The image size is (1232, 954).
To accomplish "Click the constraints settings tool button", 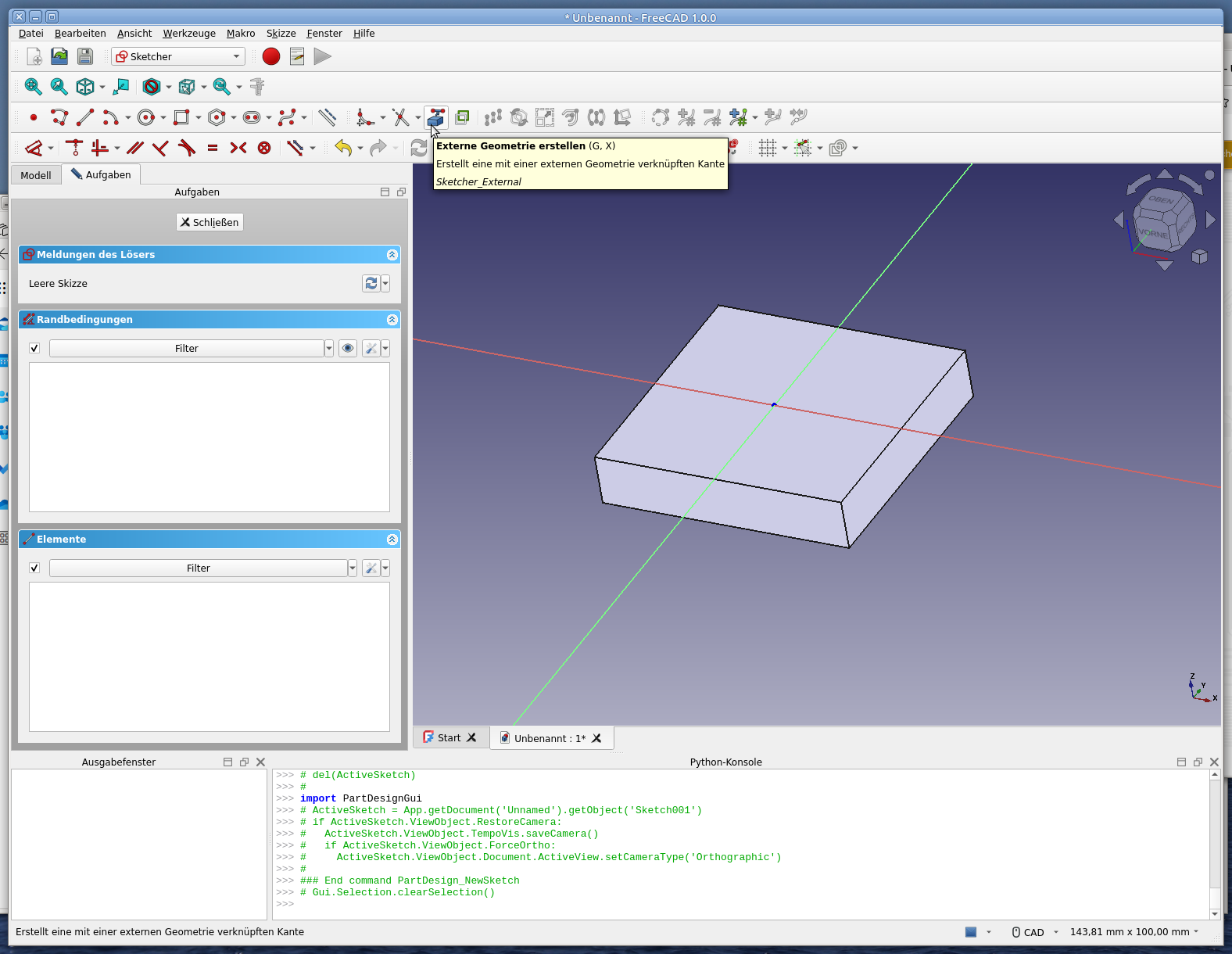I will coord(371,349).
